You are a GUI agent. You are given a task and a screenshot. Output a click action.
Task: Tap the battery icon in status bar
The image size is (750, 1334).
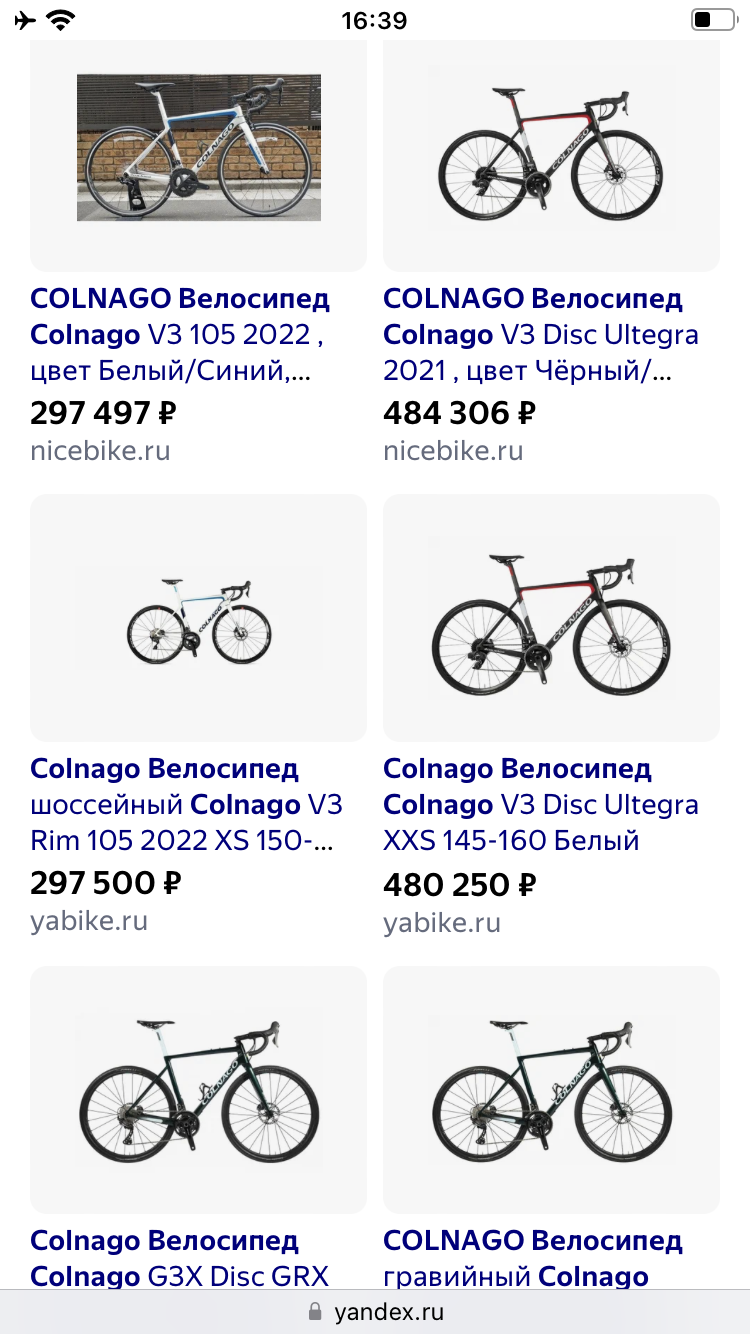tap(712, 20)
